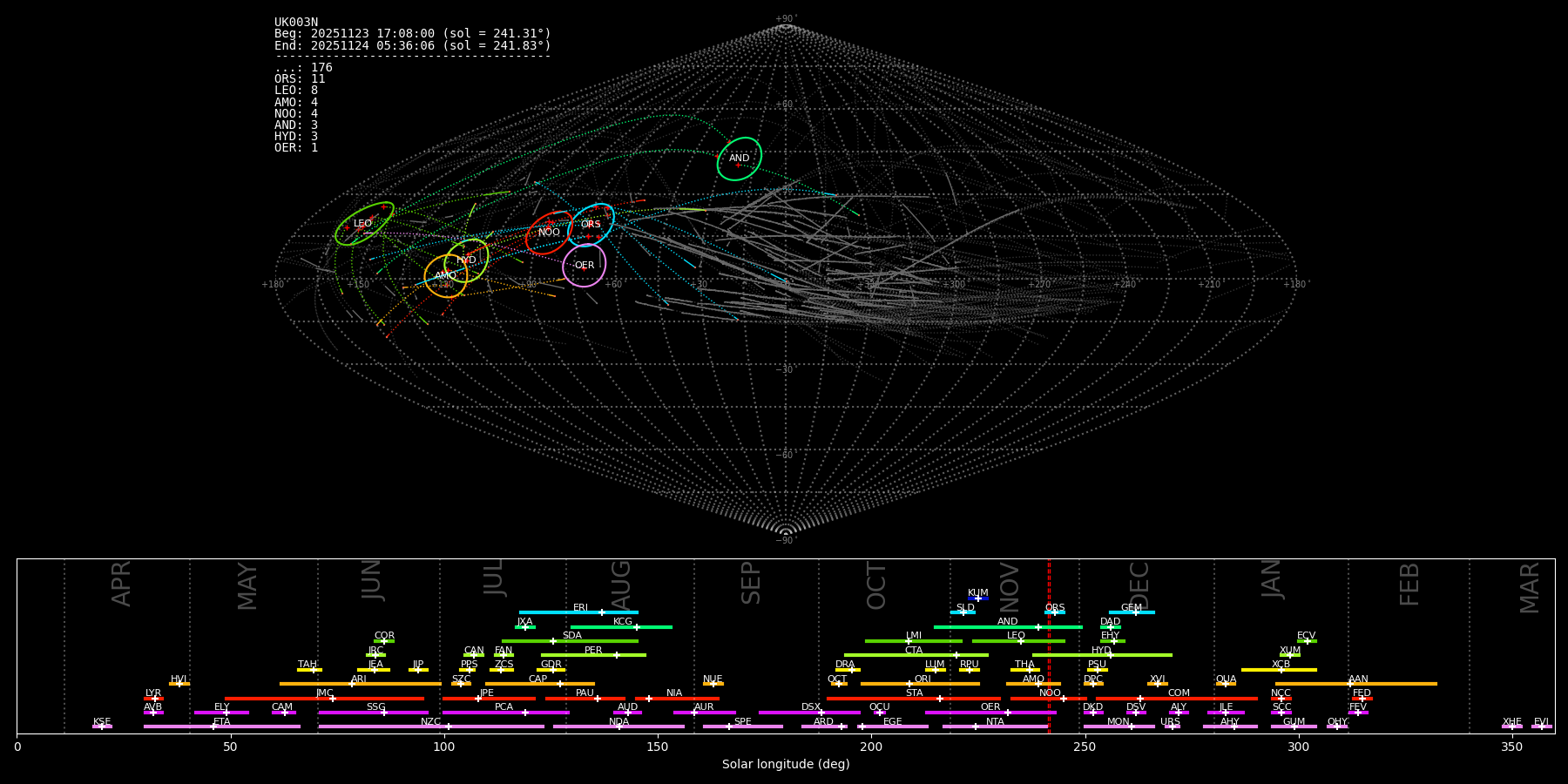Click the NZC violet shower bar
The height and width of the screenshot is (784, 1568).
(x=431, y=727)
